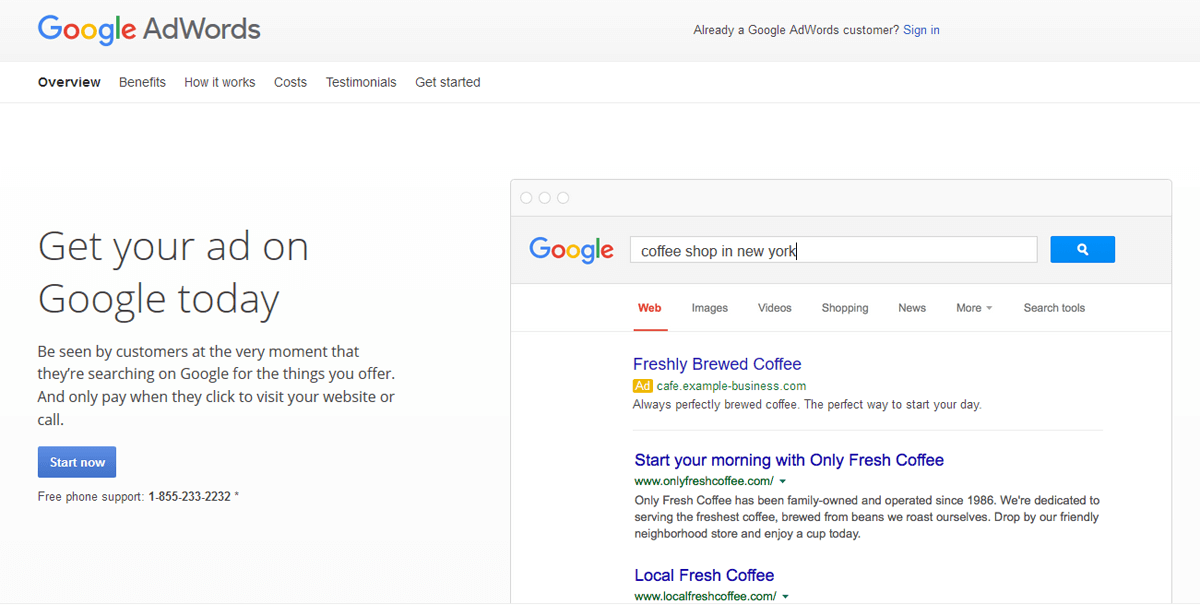The width and height of the screenshot is (1200, 616).
Task: Click the Be seen by customers paragraph
Action: pyautogui.click(x=217, y=386)
